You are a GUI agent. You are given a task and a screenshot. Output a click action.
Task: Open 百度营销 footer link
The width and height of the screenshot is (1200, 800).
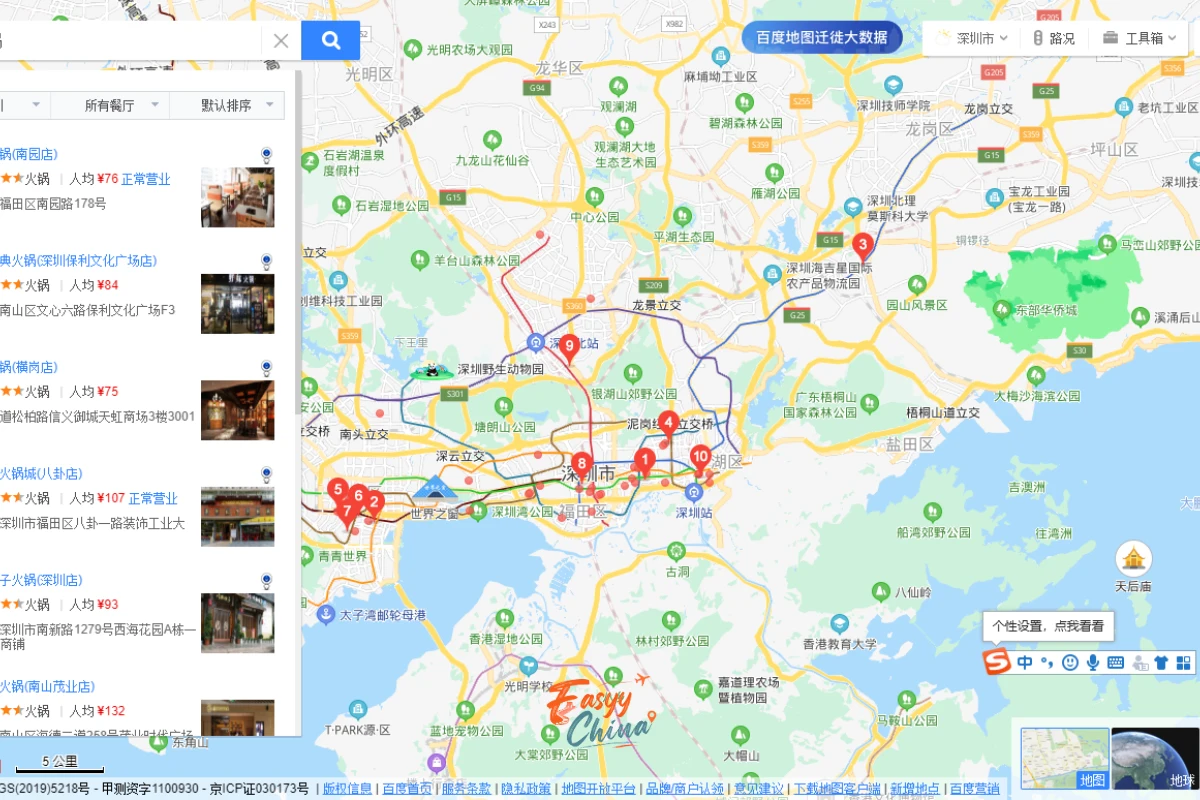click(975, 789)
